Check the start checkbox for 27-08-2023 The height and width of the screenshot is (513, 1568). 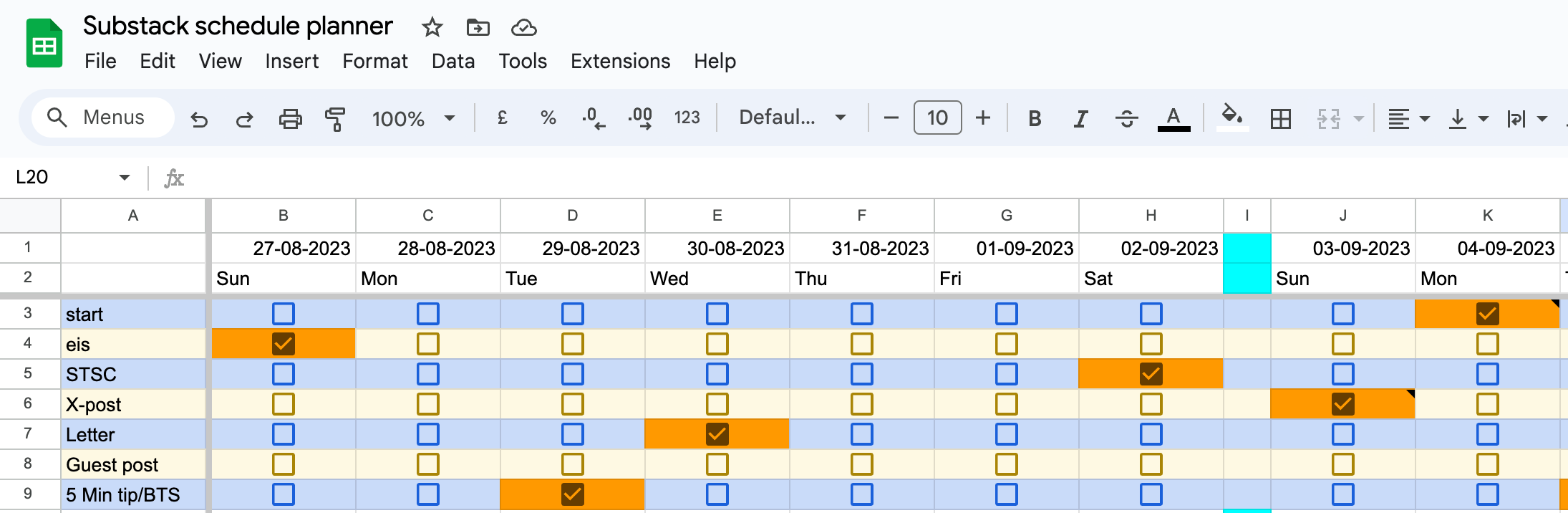click(284, 314)
